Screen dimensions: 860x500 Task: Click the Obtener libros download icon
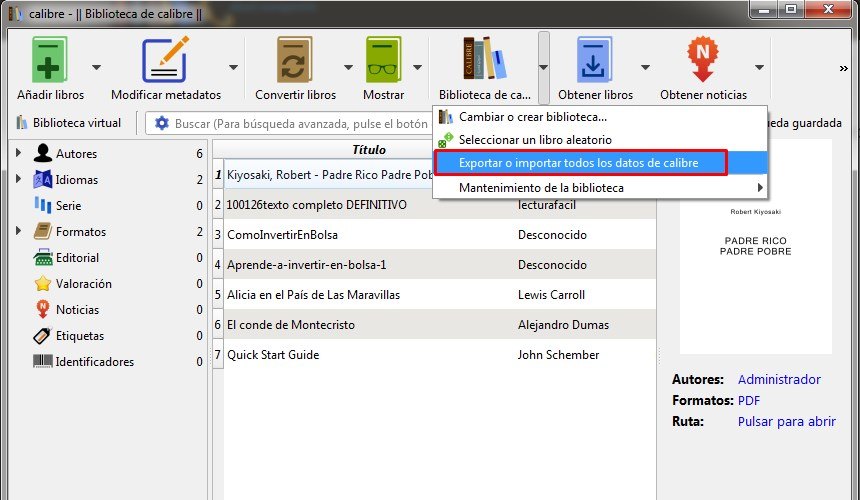(x=595, y=61)
